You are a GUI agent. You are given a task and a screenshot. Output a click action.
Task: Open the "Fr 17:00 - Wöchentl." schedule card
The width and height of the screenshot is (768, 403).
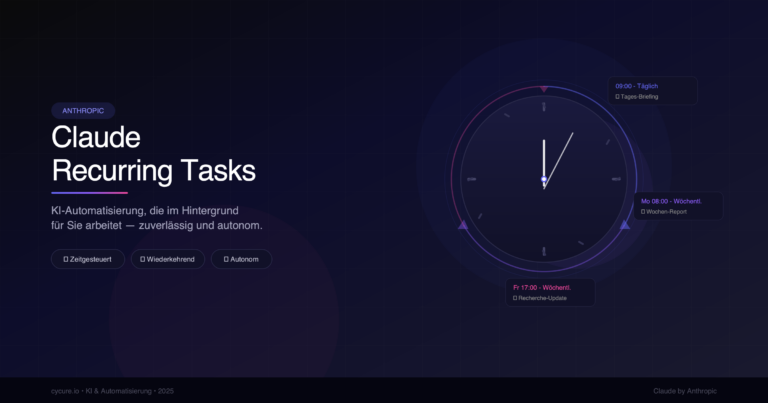[550, 292]
